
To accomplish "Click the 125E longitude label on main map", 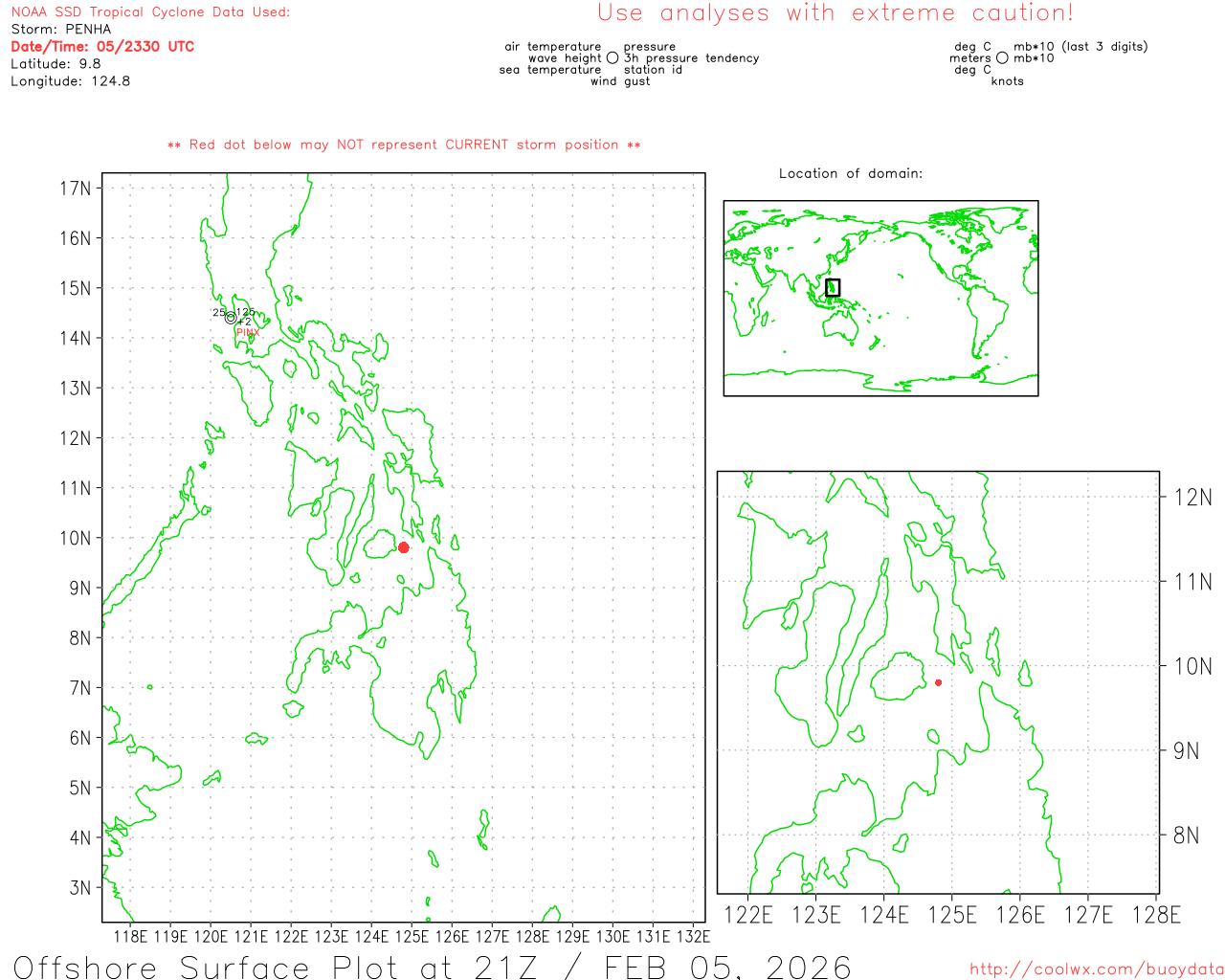I will [412, 936].
